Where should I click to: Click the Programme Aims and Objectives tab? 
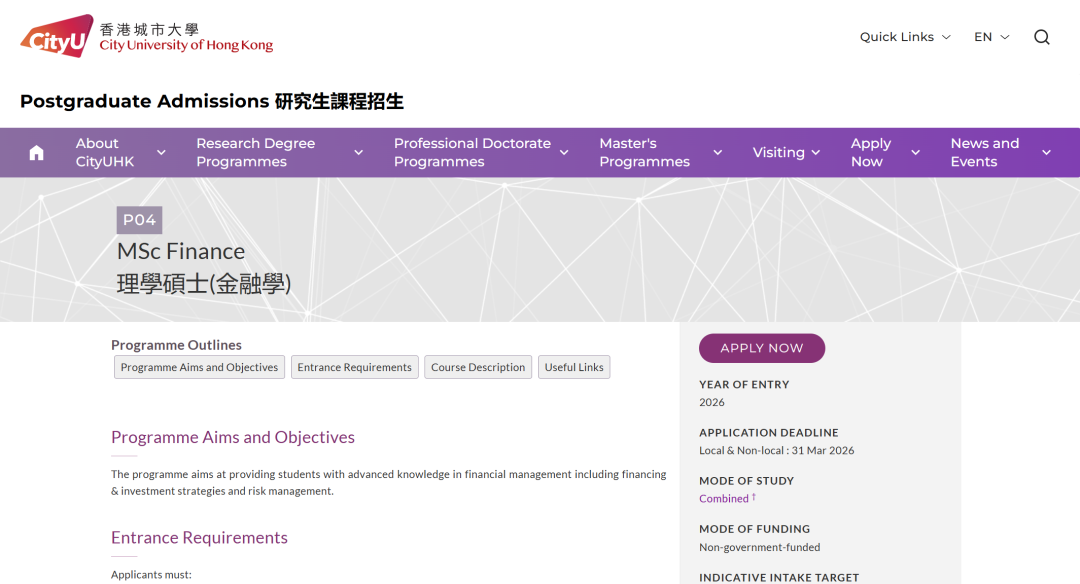199,367
